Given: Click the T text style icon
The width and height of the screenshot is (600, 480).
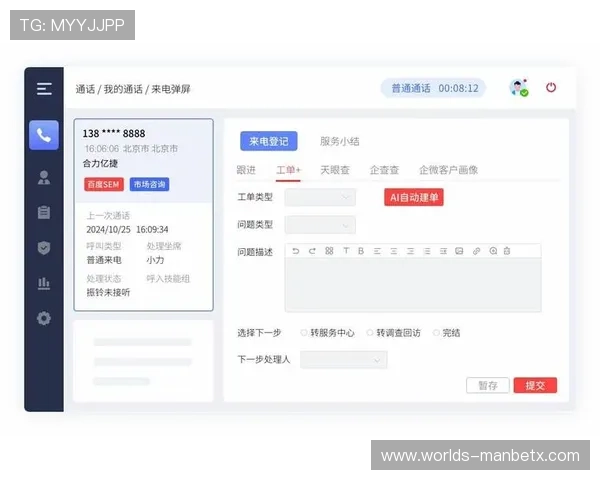Looking at the screenshot, I should coord(346,251).
